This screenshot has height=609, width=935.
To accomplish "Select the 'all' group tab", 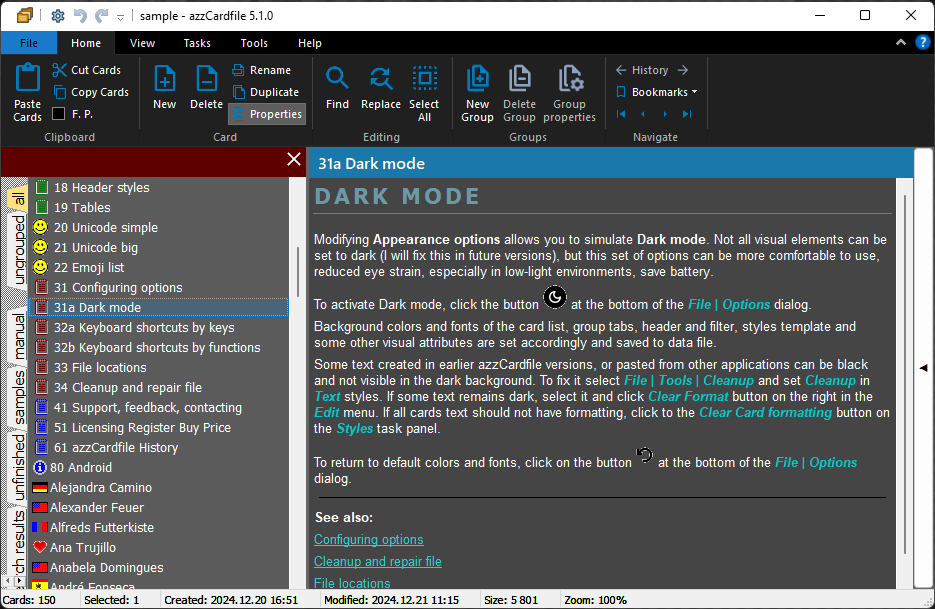I will [x=18, y=199].
